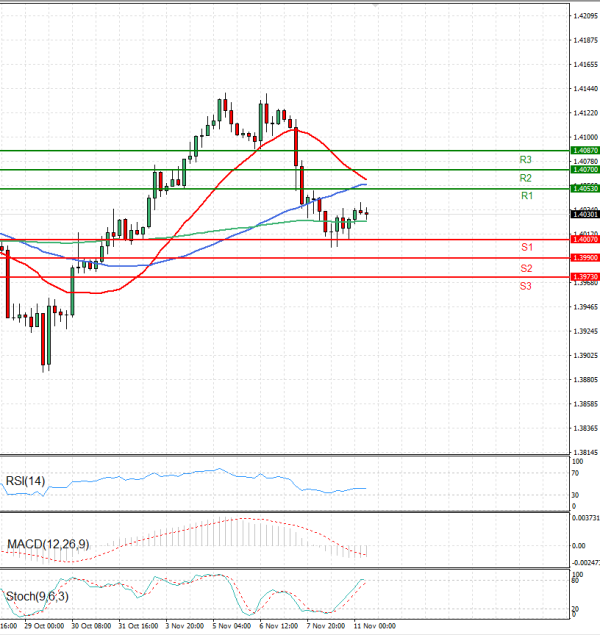The height and width of the screenshot is (635, 600).
Task: Click the current price tag 1.40301
Action: click(x=584, y=214)
